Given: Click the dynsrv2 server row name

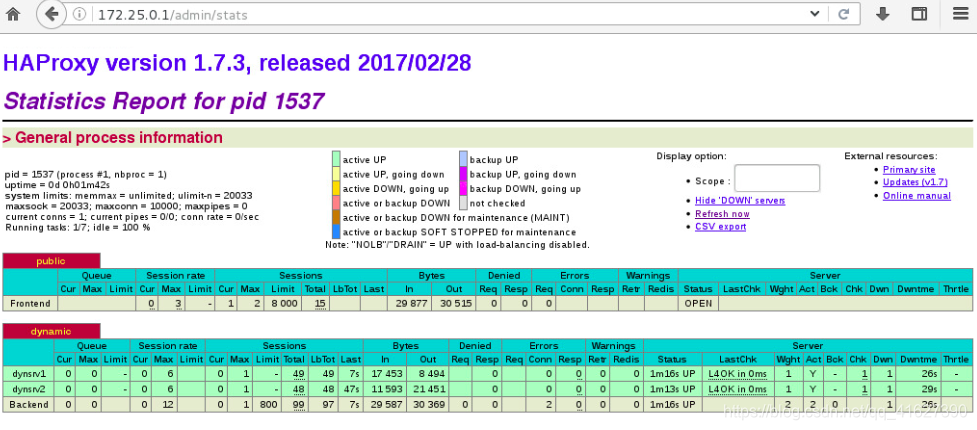Looking at the screenshot, I should click(x=29, y=388).
